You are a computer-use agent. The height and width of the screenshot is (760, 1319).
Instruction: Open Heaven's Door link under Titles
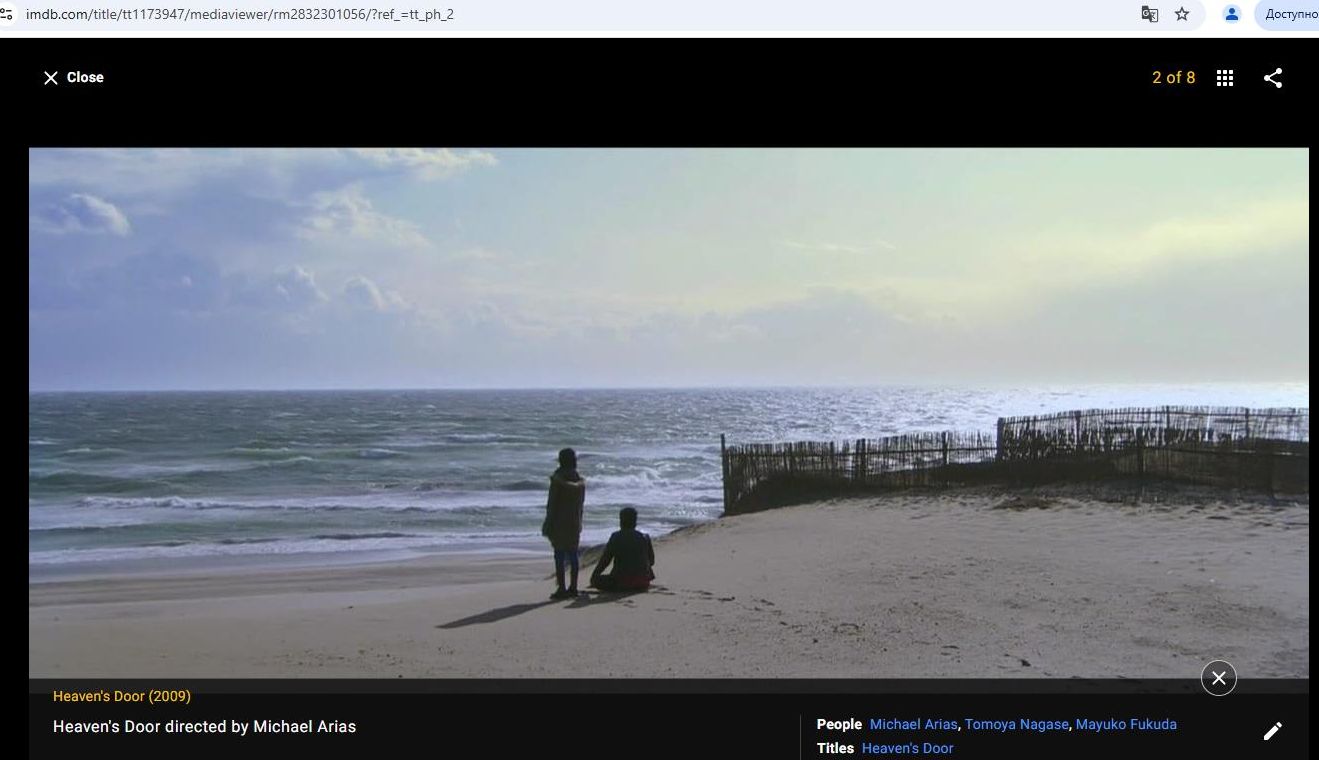(x=907, y=748)
